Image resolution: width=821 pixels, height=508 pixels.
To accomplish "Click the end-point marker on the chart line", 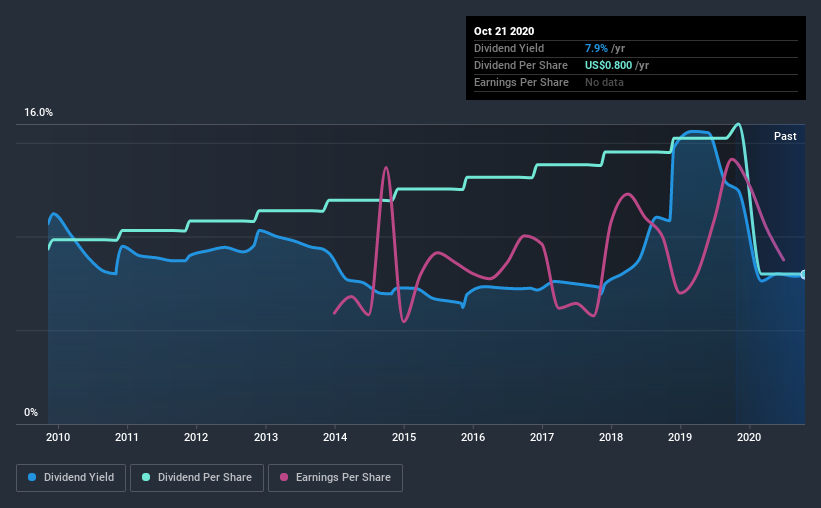I will tap(803, 274).
